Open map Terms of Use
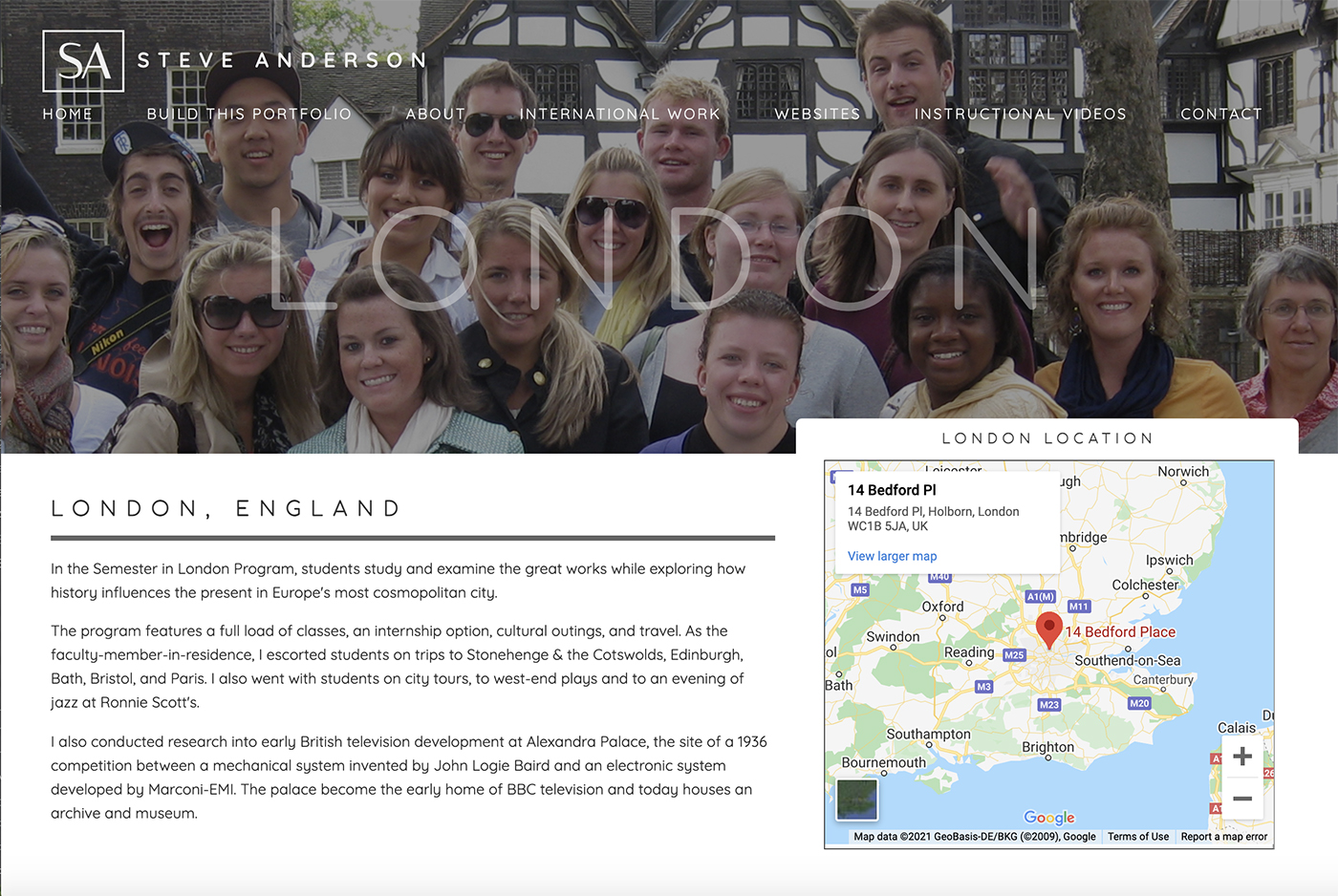The width and height of the screenshot is (1338, 896). (x=1137, y=837)
